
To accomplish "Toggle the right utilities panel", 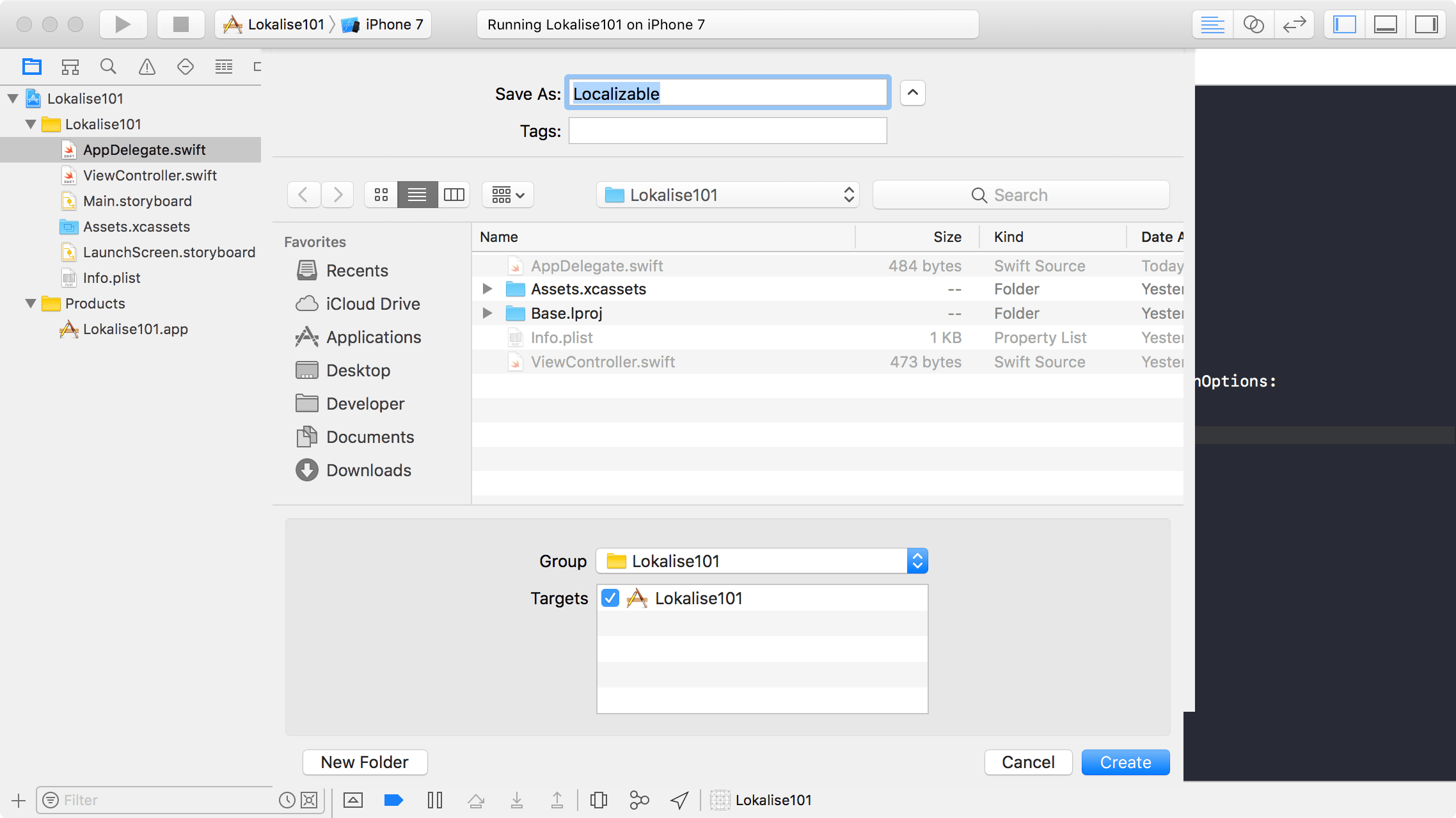I will [1426, 24].
